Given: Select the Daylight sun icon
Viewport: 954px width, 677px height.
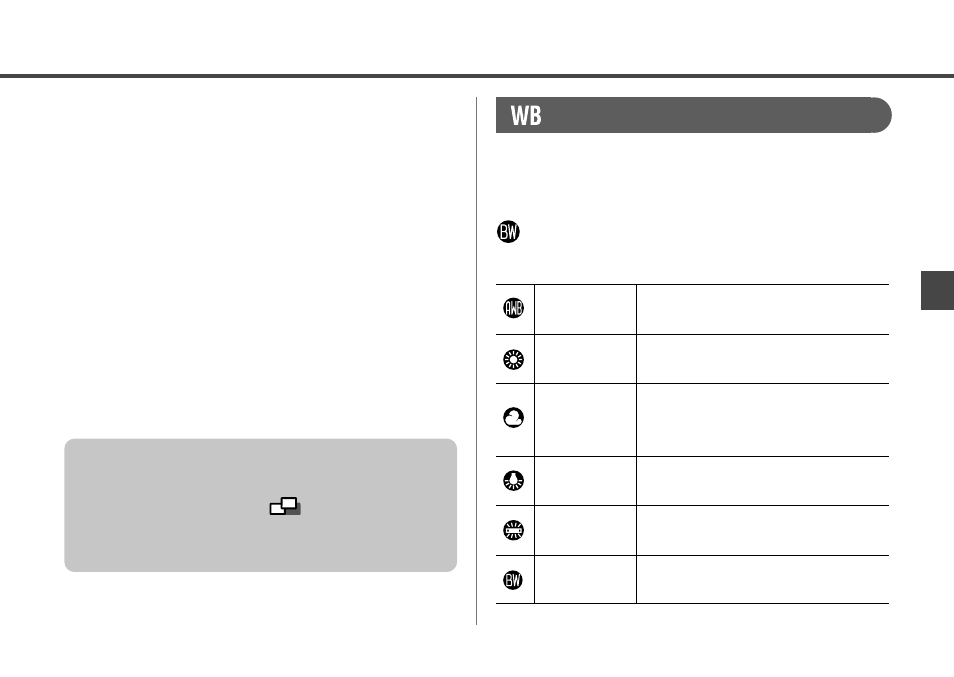Looking at the screenshot, I should pyautogui.click(x=514, y=359).
